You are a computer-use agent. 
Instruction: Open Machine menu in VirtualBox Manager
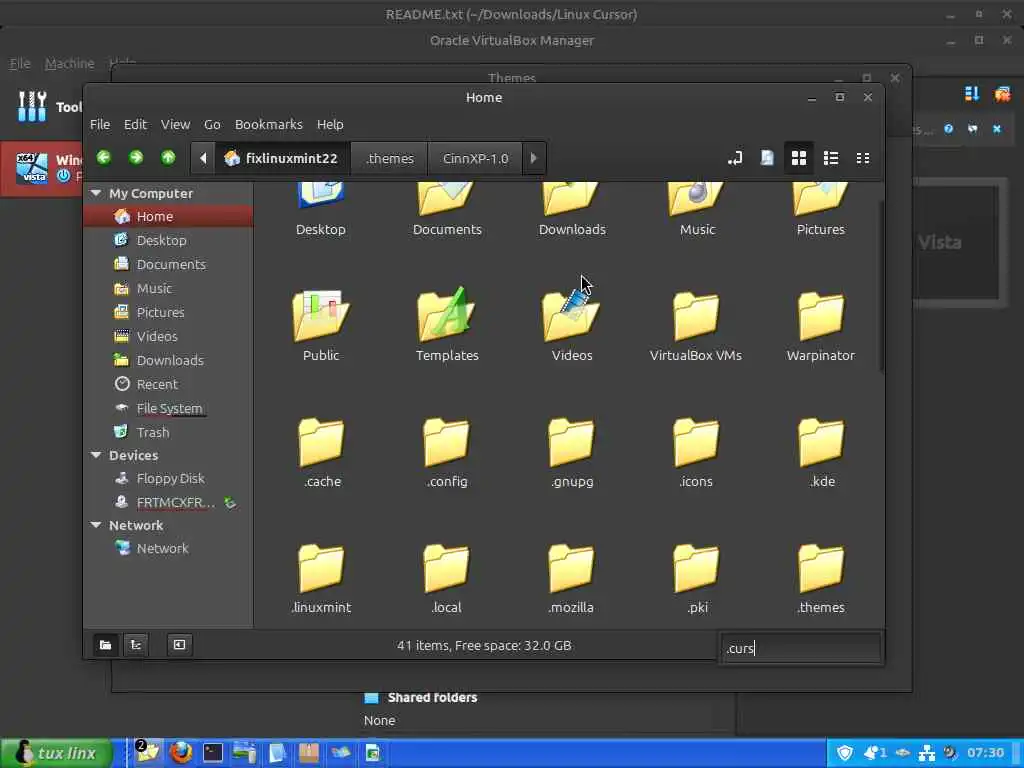click(69, 63)
